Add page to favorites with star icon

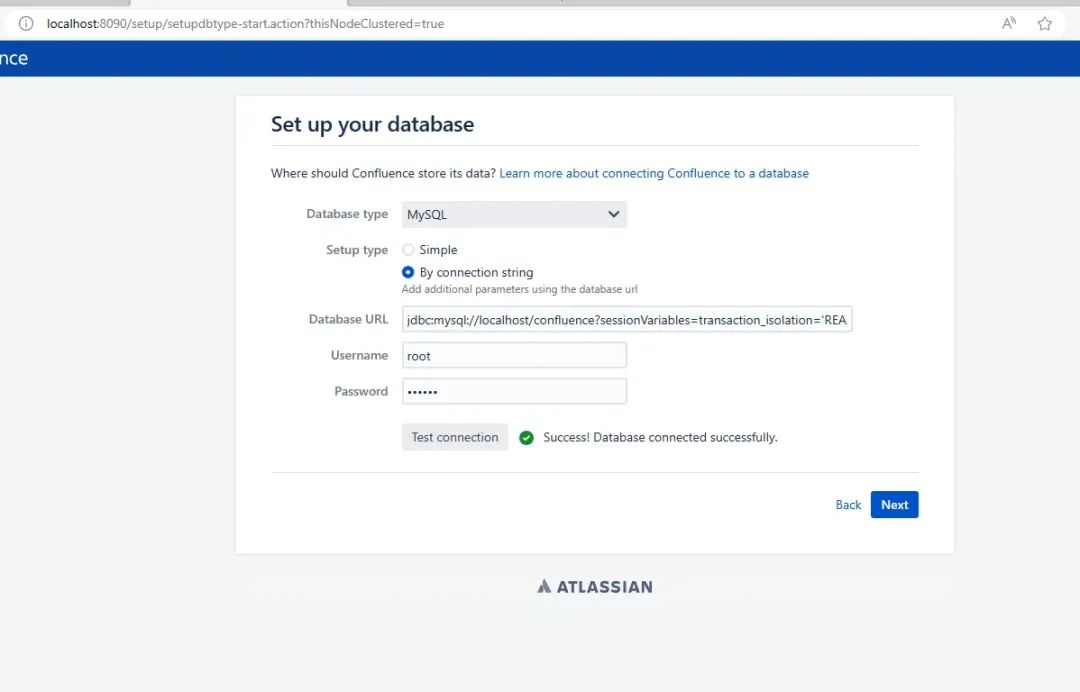[1044, 23]
